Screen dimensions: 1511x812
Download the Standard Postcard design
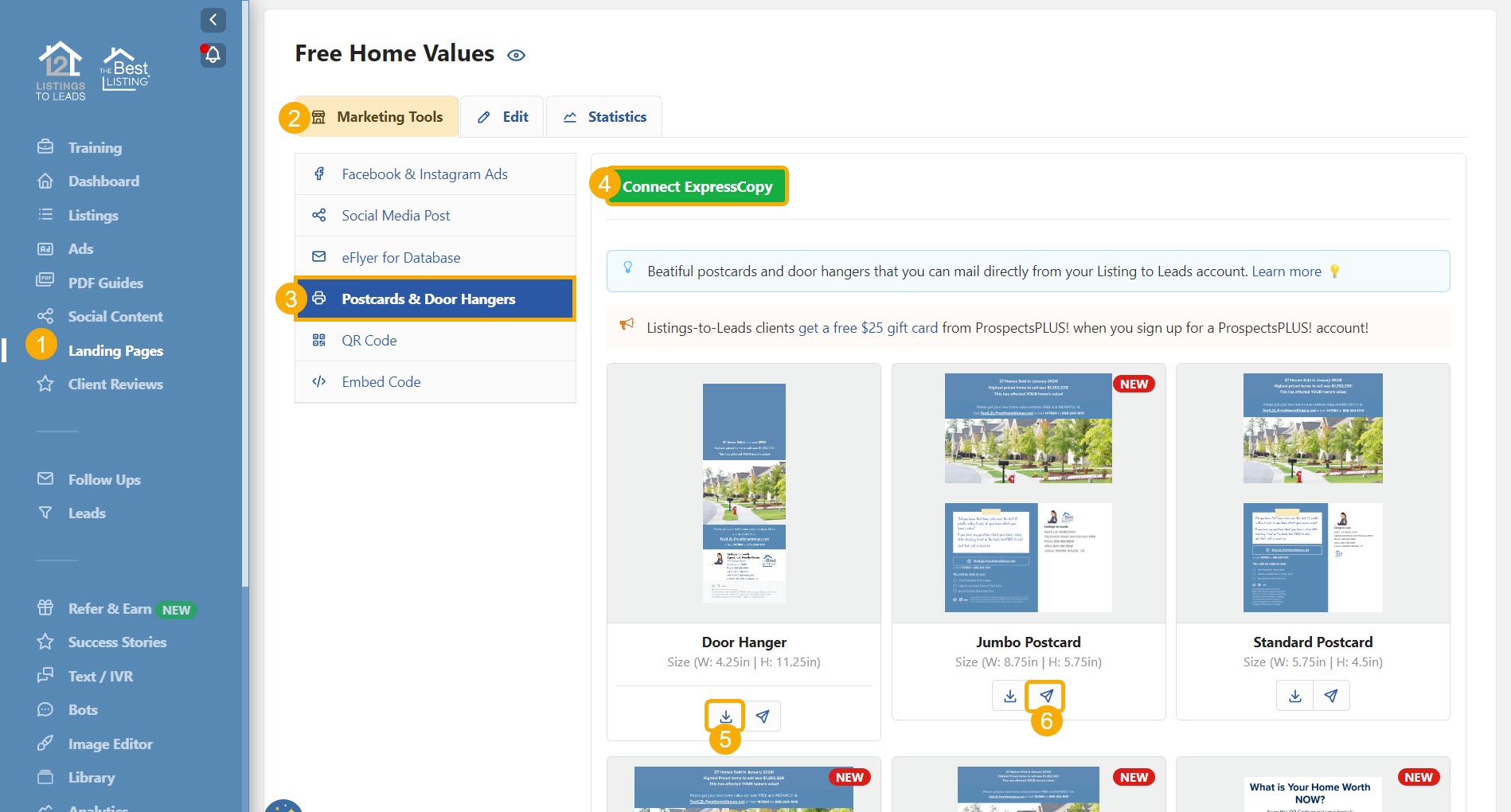[1295, 696]
